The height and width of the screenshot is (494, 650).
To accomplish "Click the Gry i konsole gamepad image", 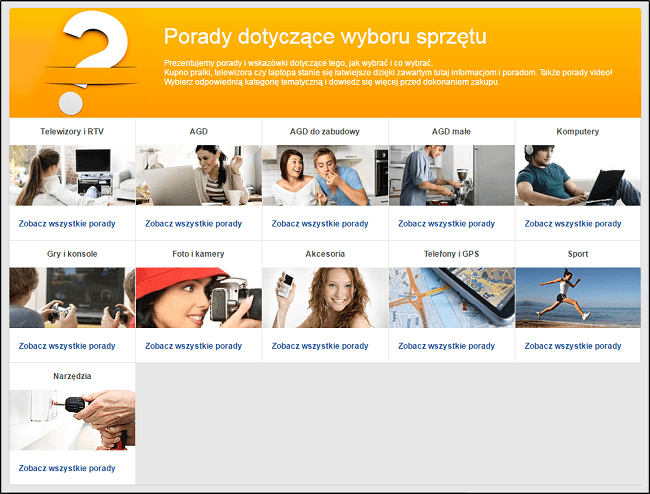I will click(72, 297).
